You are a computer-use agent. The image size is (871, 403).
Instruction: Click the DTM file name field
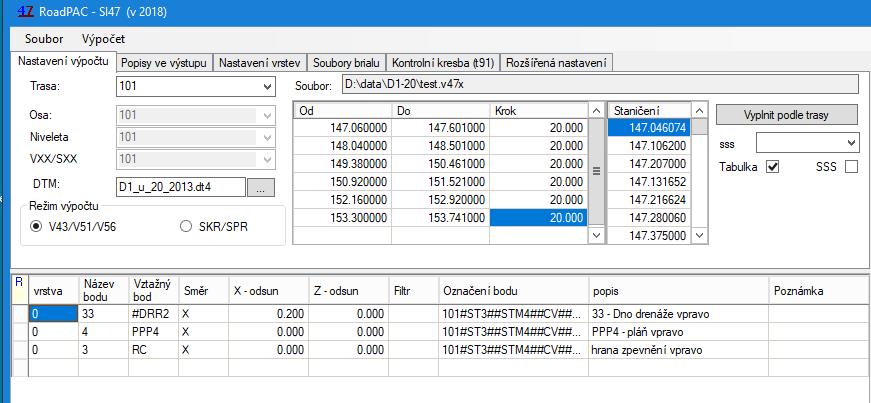point(181,187)
